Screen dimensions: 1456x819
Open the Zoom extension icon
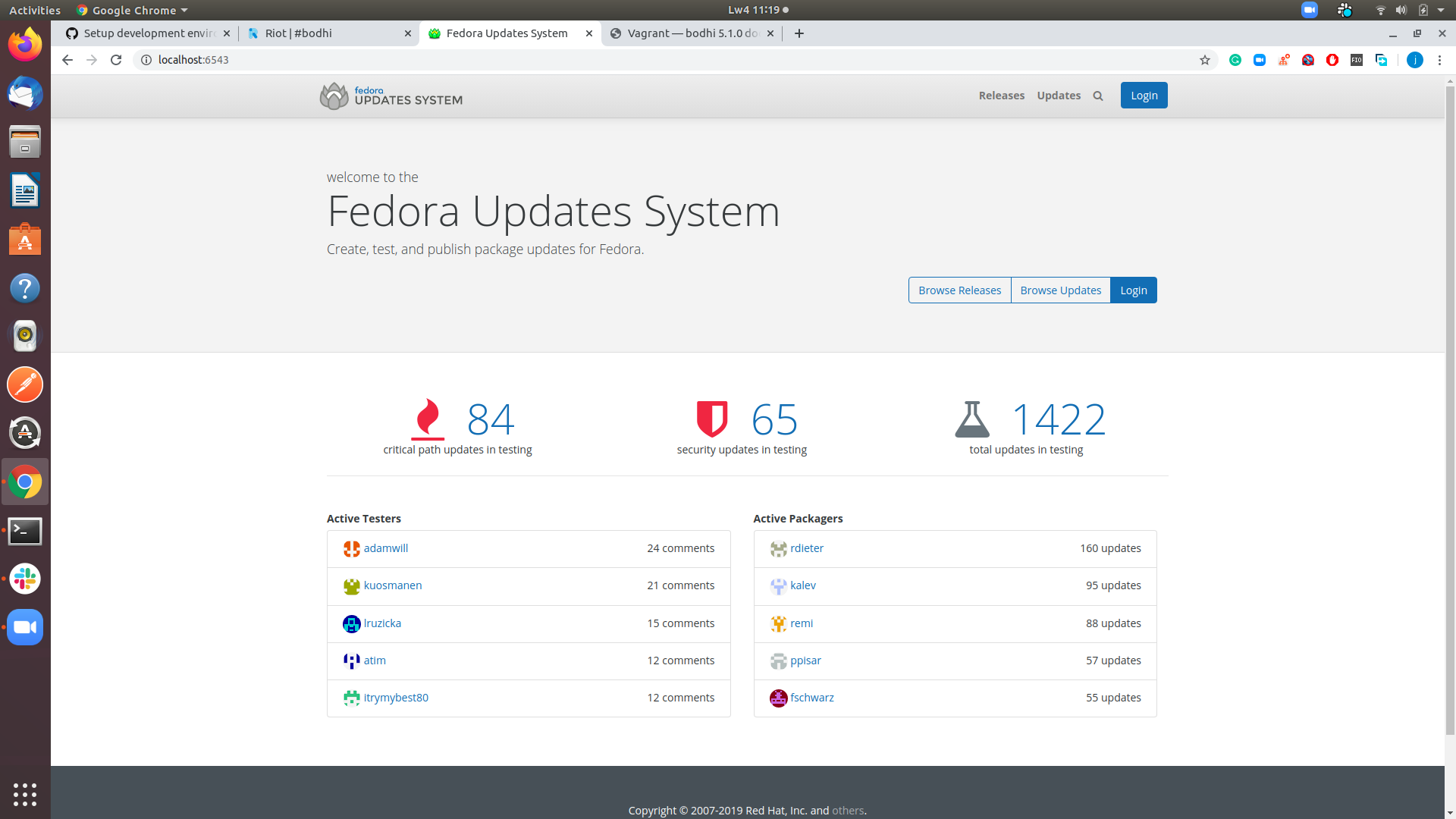pos(1260,60)
